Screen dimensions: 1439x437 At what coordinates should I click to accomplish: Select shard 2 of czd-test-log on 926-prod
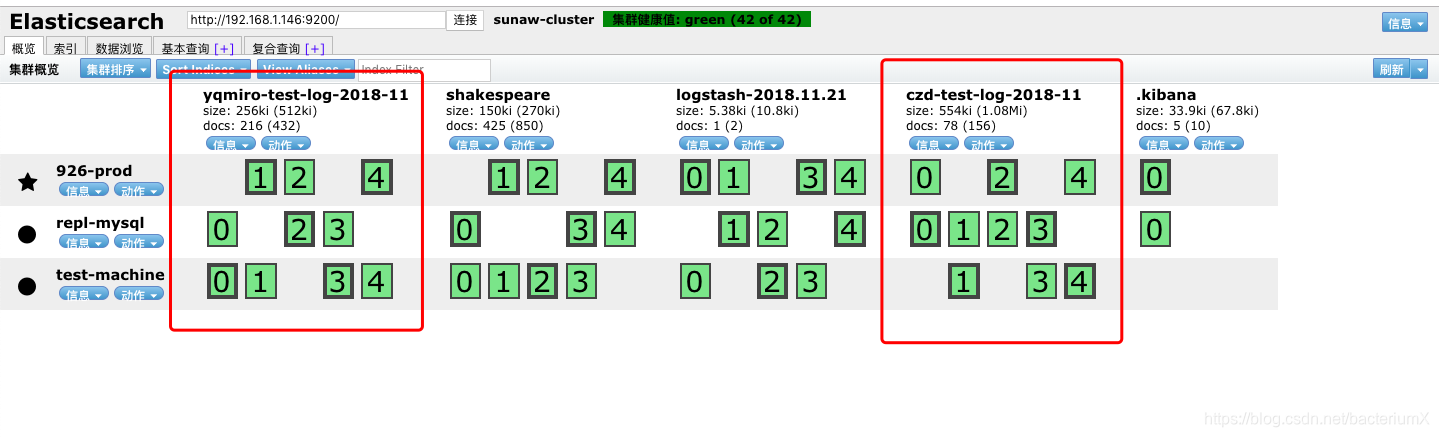coord(1002,179)
